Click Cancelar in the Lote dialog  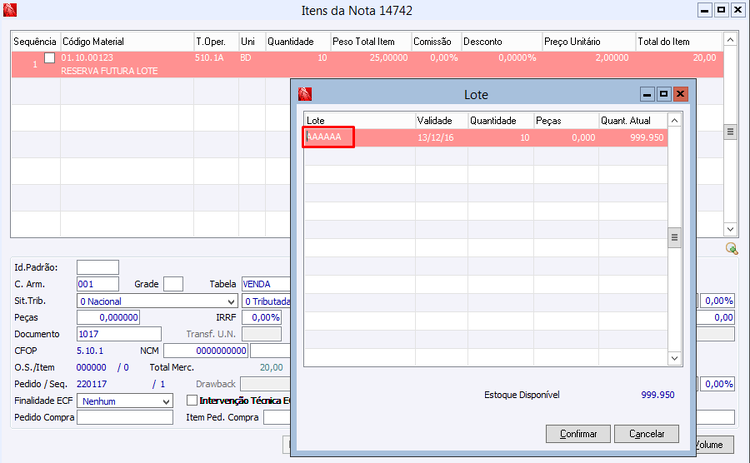tap(646, 434)
